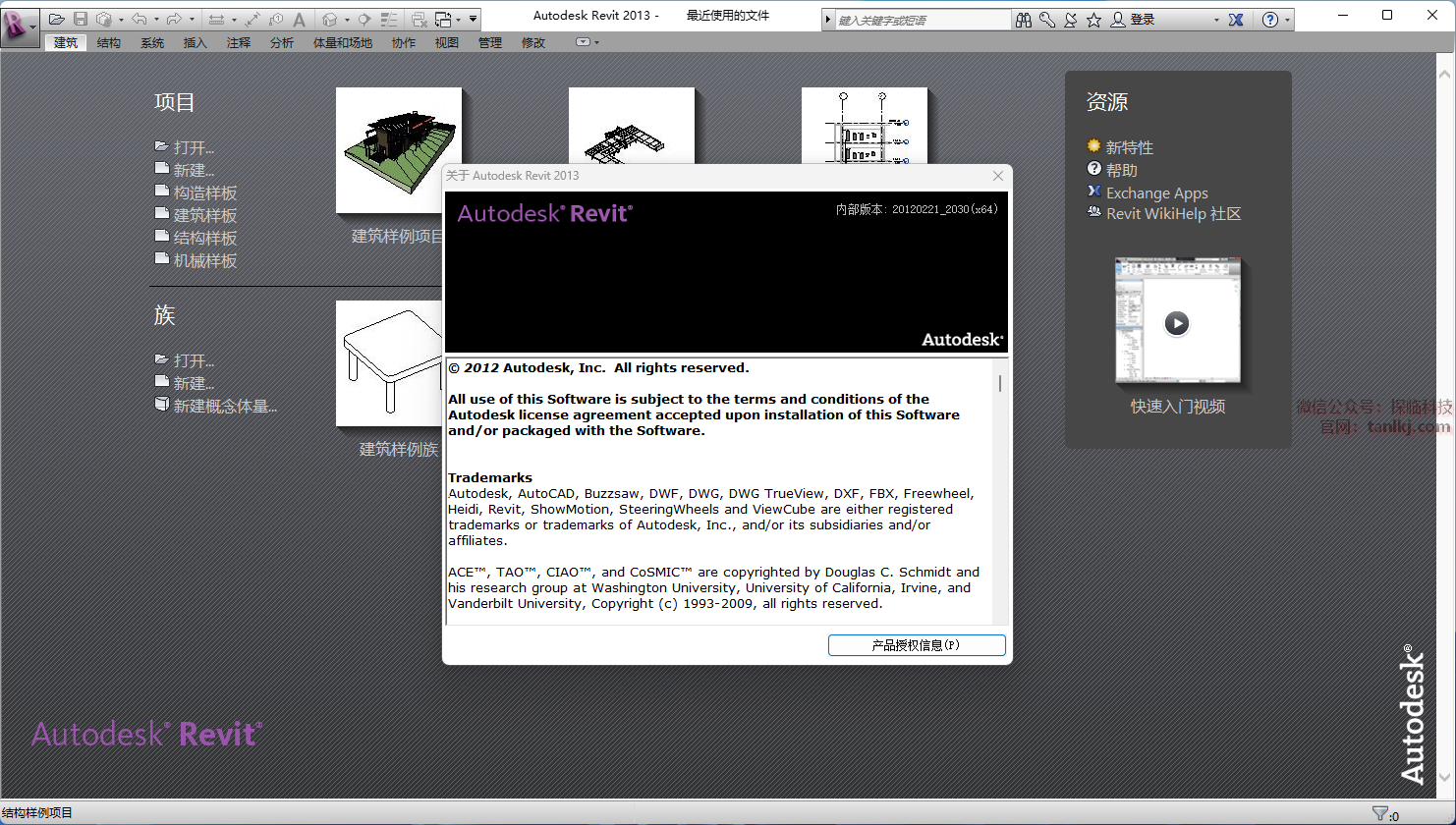
Task: Click the Revit WikiHelp 社区 link
Action: pos(1173,214)
